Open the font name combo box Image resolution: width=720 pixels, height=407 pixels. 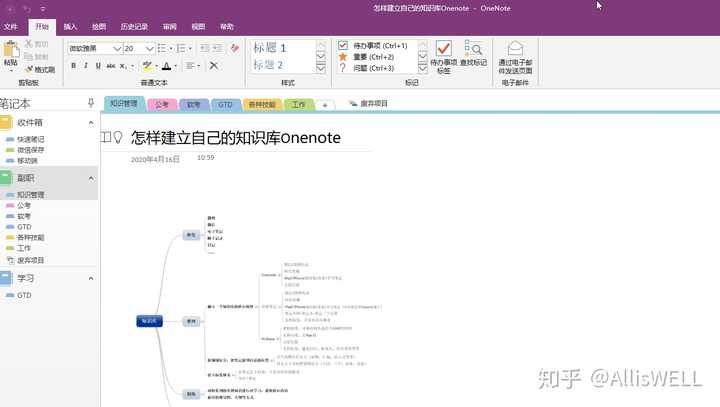click(x=95, y=48)
